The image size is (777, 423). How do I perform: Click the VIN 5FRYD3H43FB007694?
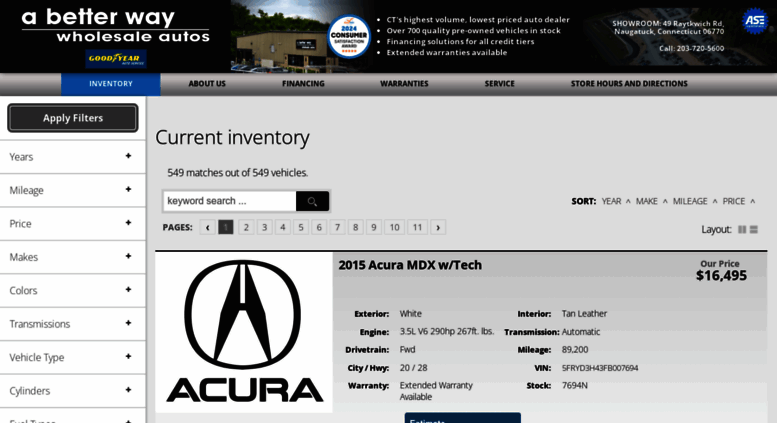600,368
